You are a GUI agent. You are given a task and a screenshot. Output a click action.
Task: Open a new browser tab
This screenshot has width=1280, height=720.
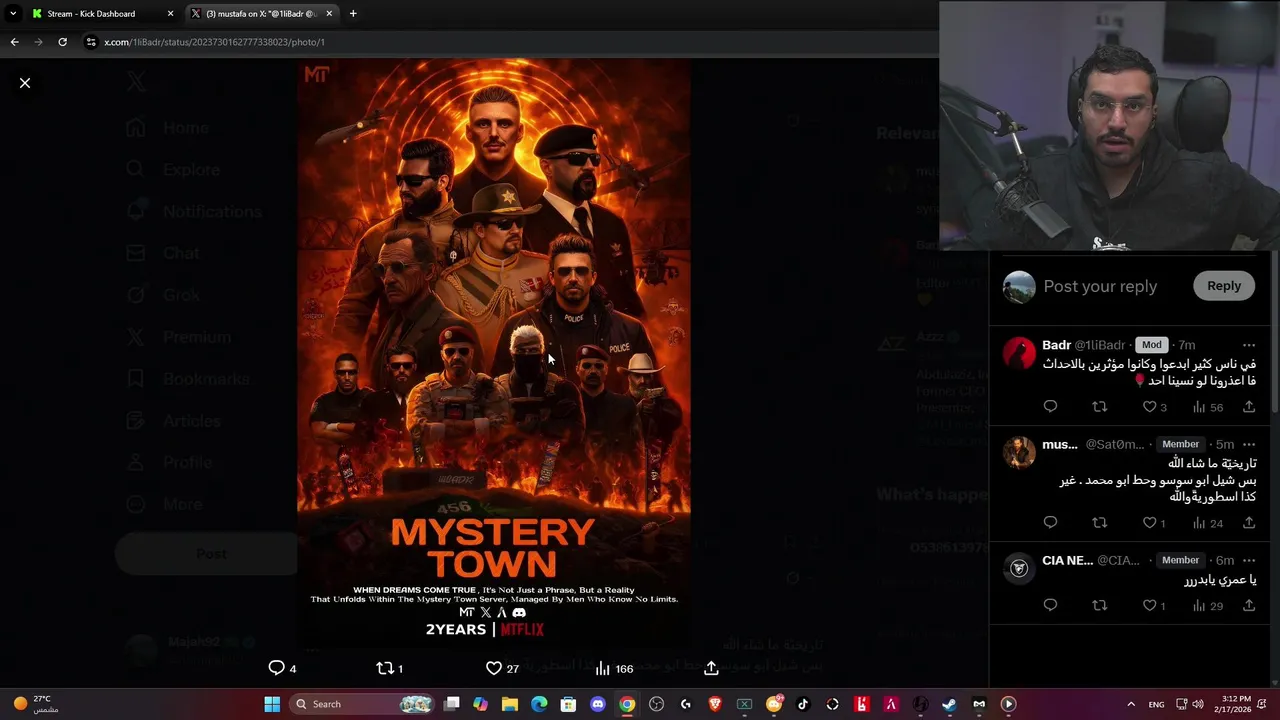click(353, 14)
